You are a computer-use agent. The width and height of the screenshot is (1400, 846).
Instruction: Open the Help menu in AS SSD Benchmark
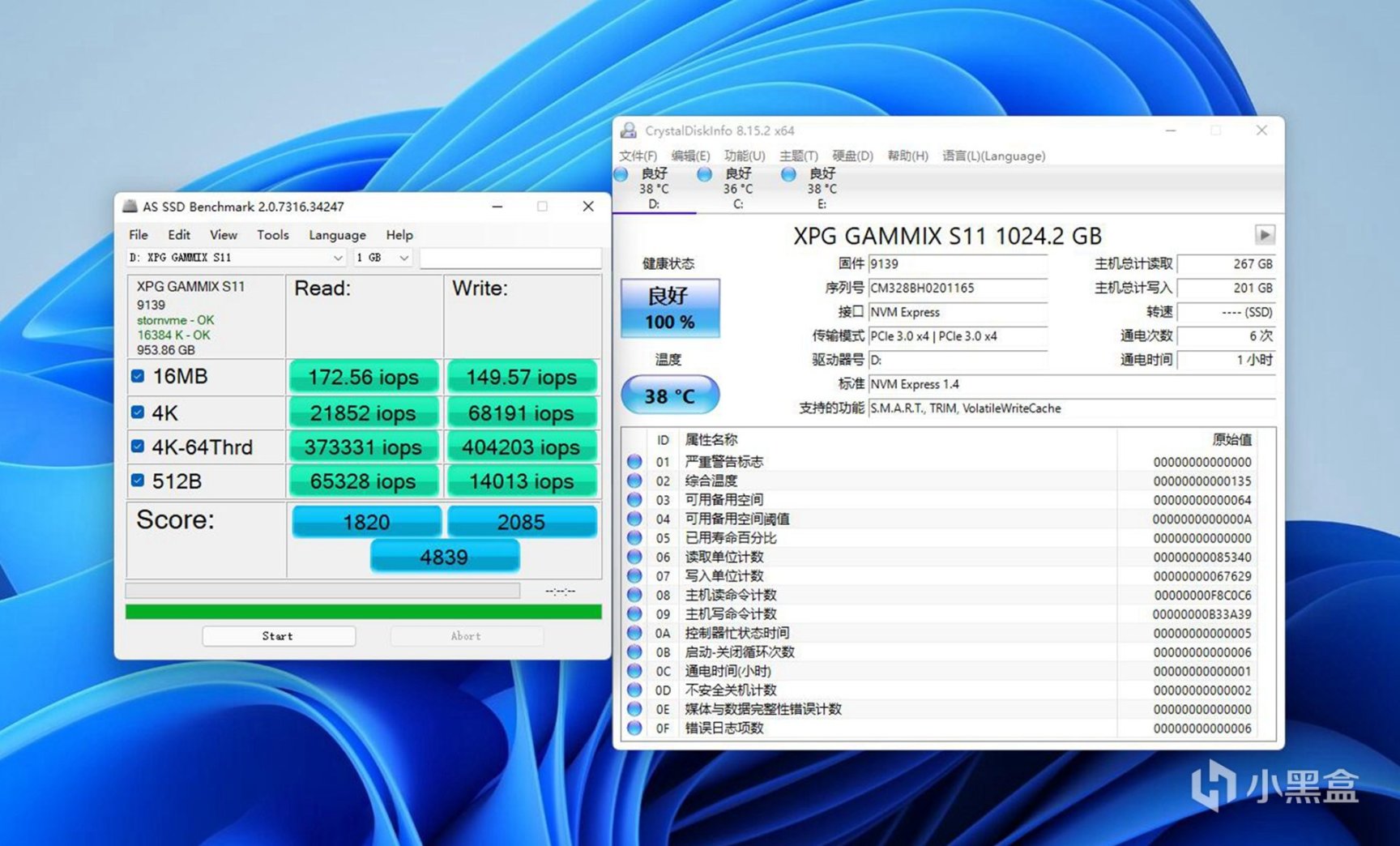coord(399,235)
